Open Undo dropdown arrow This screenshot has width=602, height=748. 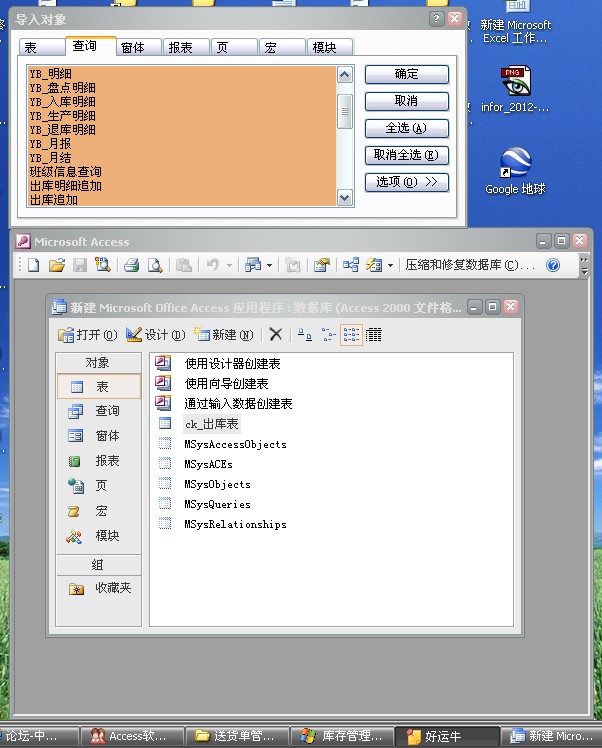(229, 265)
